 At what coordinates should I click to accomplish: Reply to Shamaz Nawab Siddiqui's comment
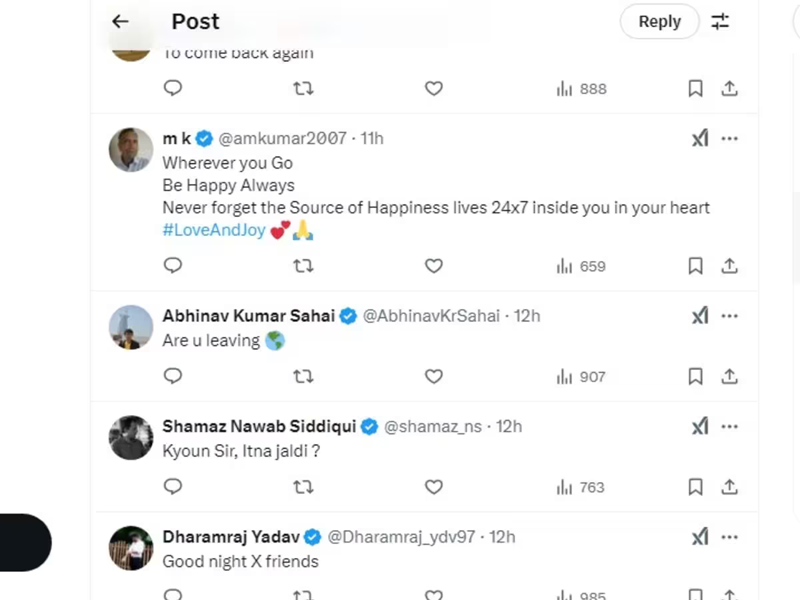point(173,487)
